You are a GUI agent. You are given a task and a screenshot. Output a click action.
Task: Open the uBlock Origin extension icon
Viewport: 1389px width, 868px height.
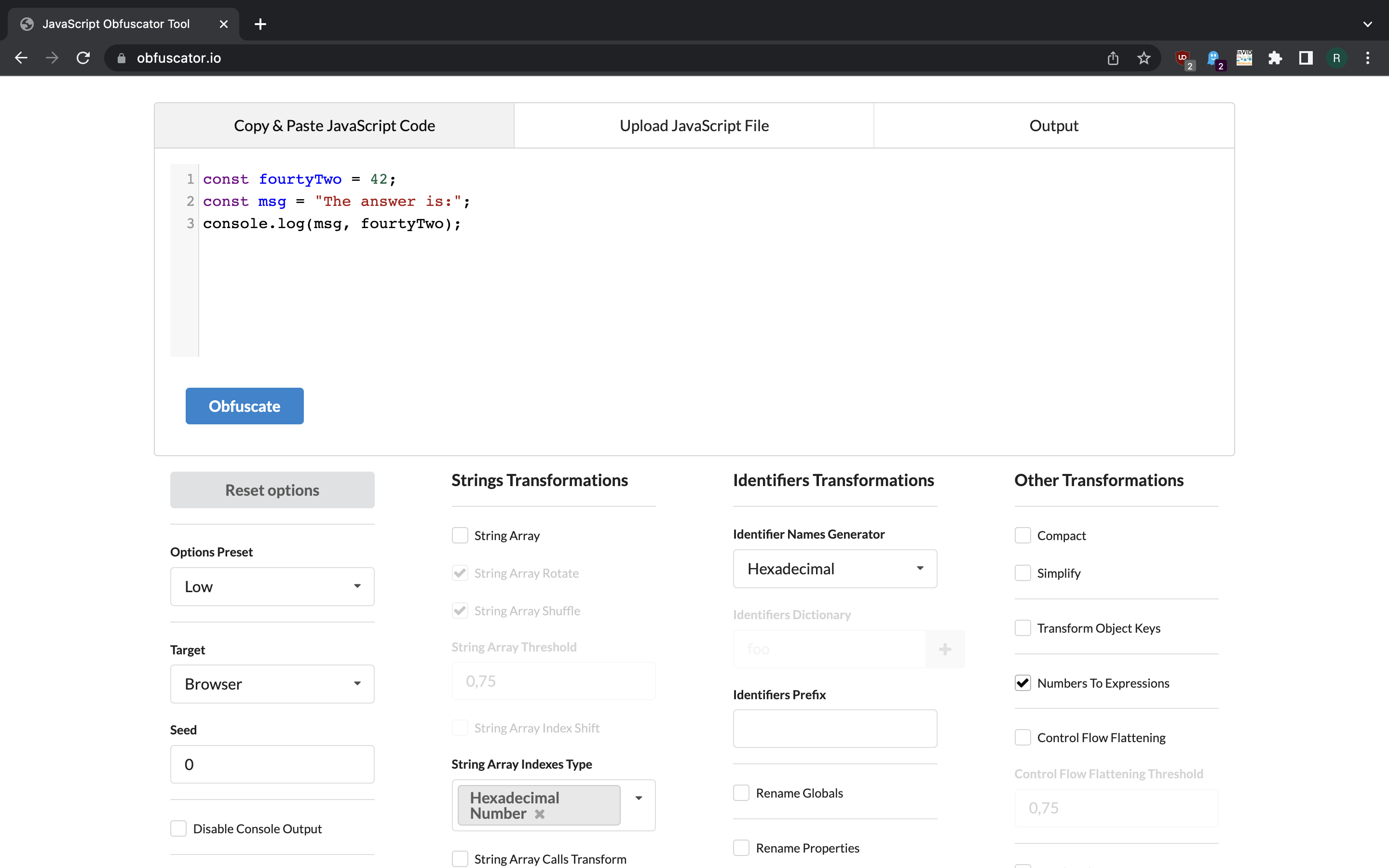click(1184, 58)
